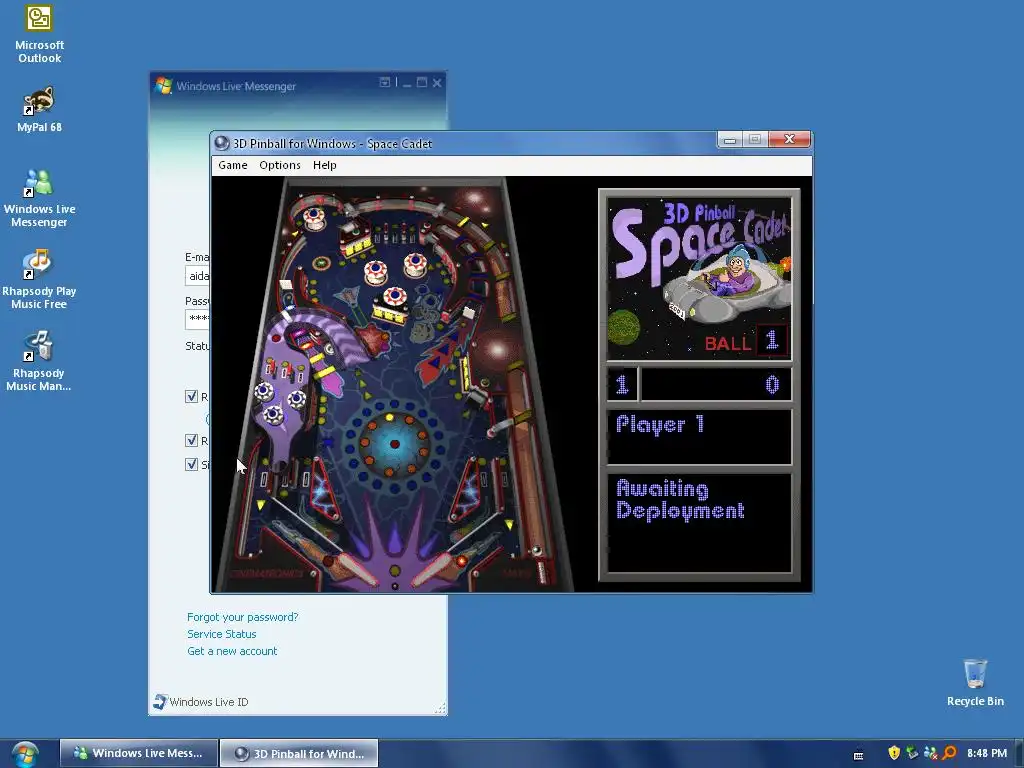Select the Windows Live Messenger desktop shortcut

click(x=39, y=198)
